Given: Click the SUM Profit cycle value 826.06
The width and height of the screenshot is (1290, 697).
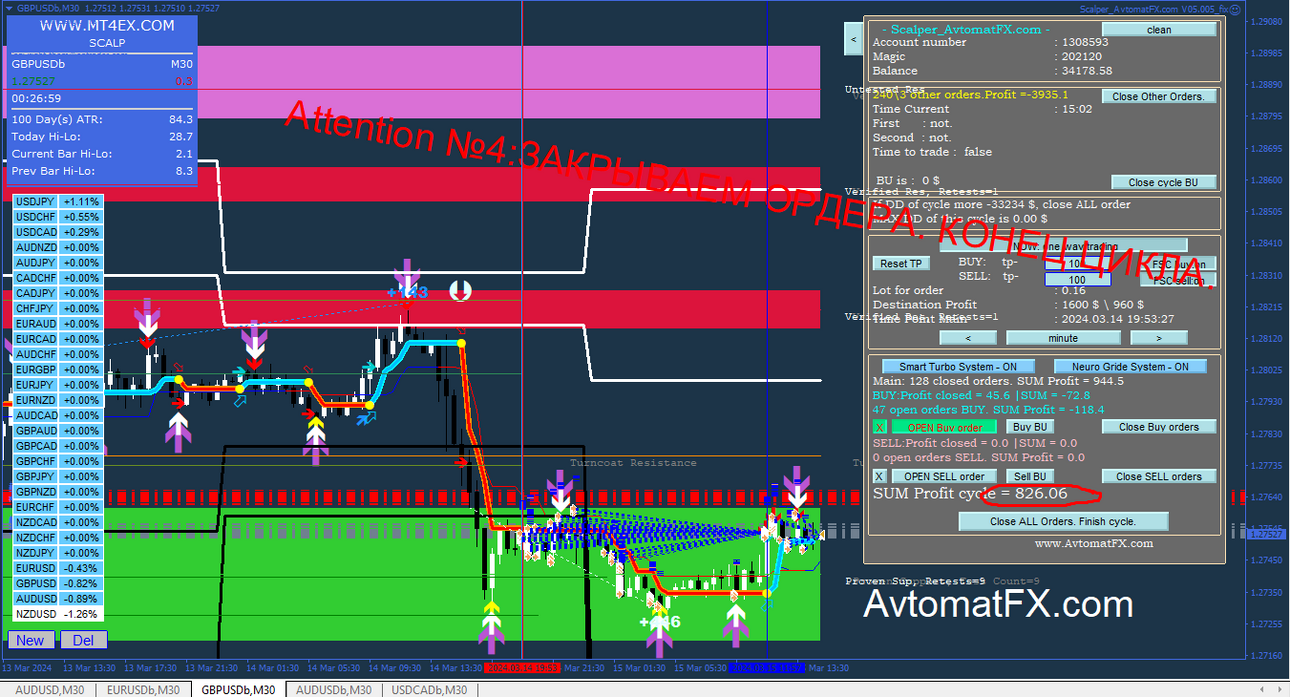Looking at the screenshot, I should [1041, 494].
